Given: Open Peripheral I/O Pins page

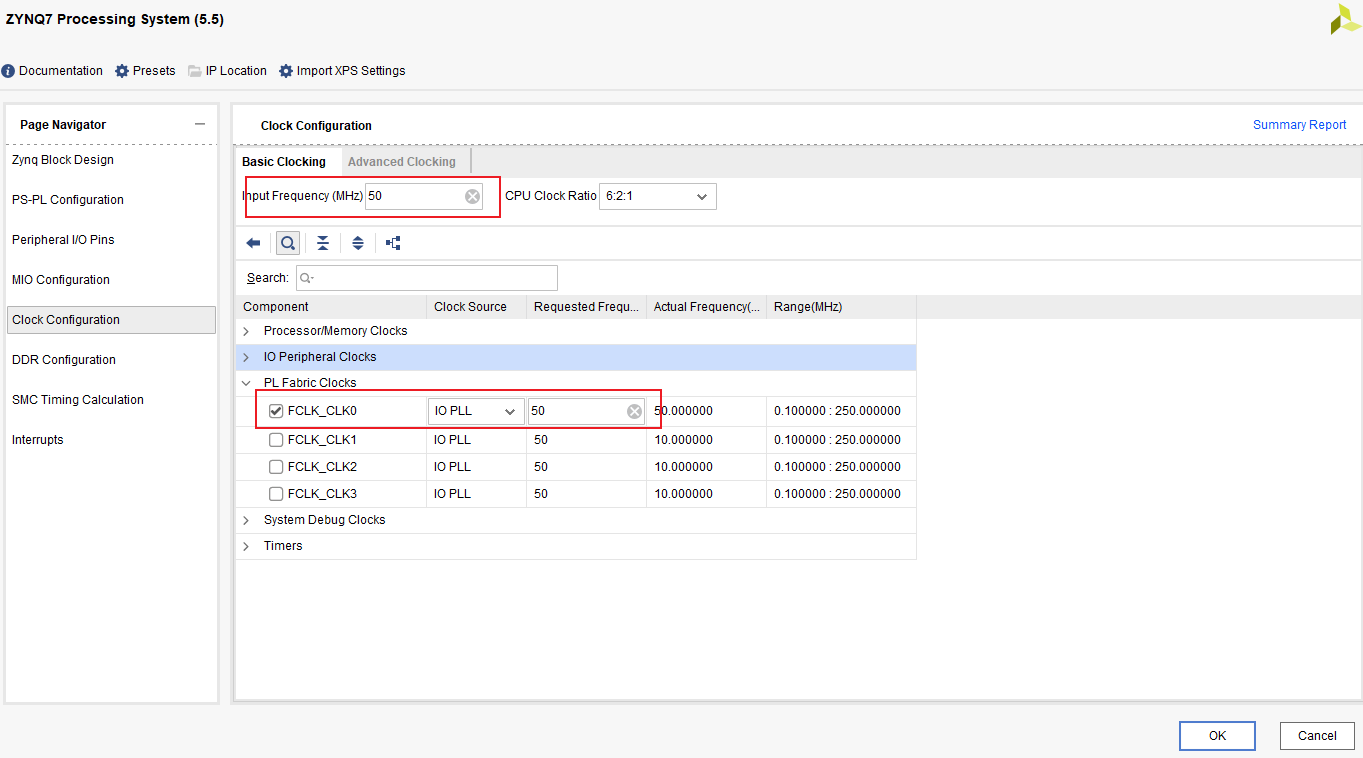Looking at the screenshot, I should click(x=63, y=240).
